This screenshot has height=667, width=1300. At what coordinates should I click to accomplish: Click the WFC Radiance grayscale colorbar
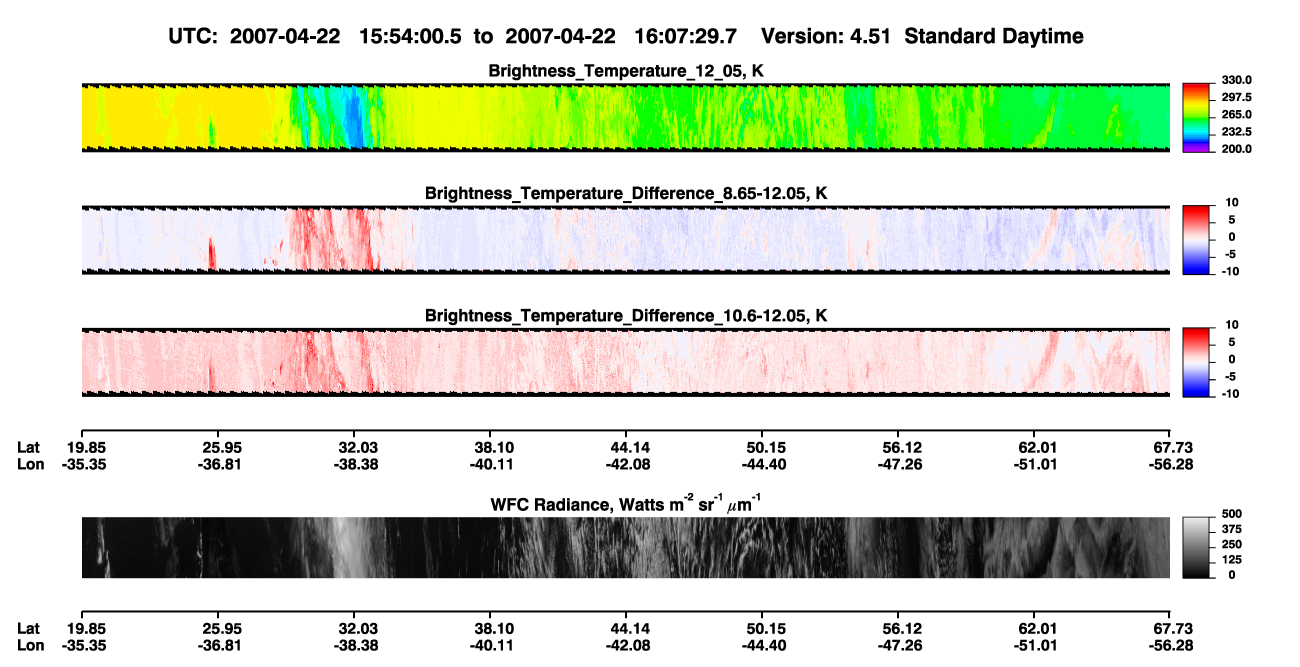click(x=1196, y=547)
